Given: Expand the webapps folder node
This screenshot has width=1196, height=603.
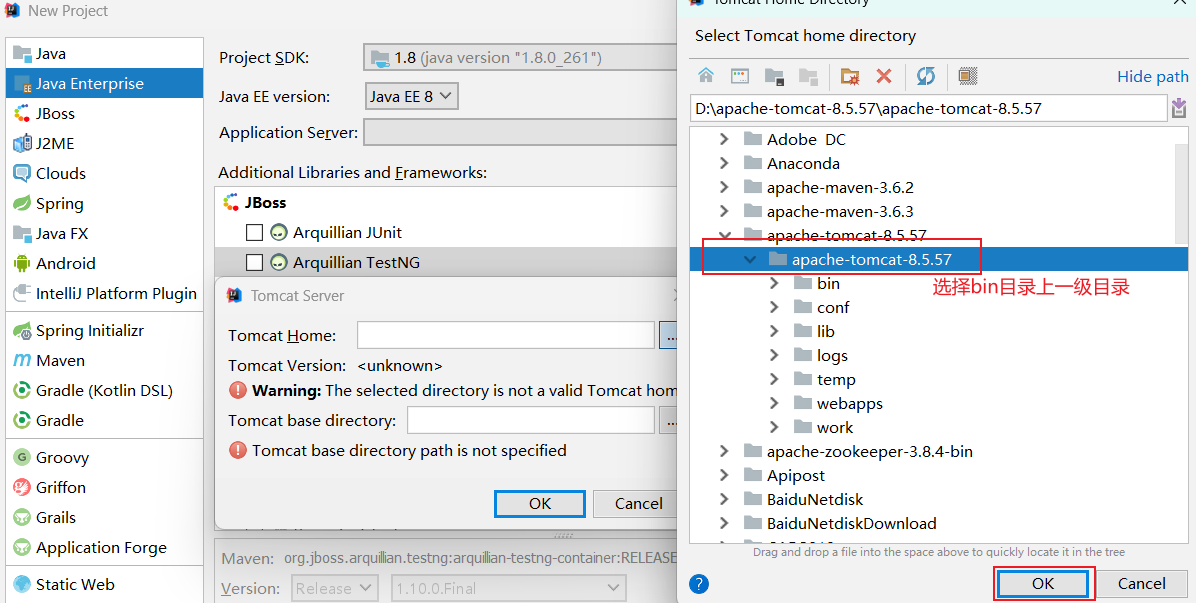Looking at the screenshot, I should coord(775,403).
